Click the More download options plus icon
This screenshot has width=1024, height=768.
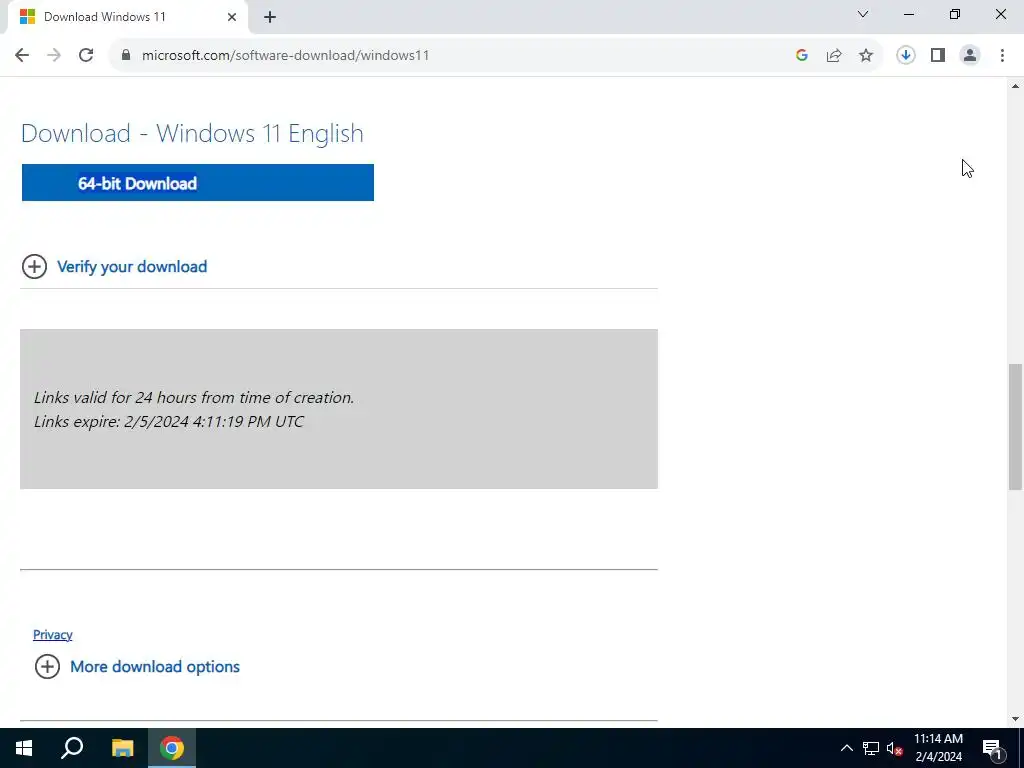click(x=48, y=667)
